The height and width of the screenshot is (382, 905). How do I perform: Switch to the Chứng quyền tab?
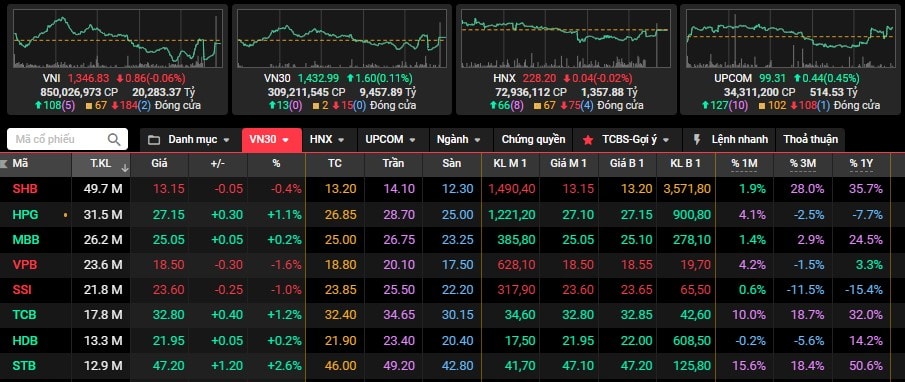[533, 140]
